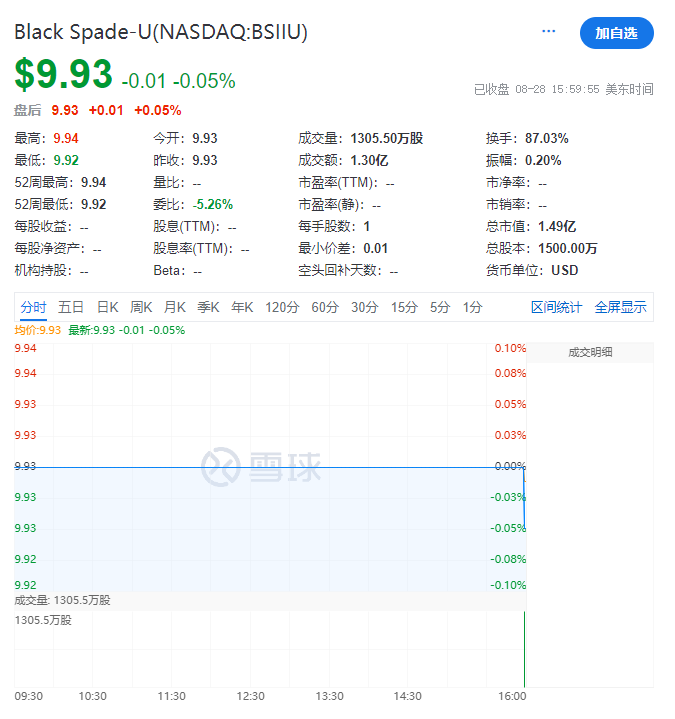Open the 季K quarterly chart tab
The height and width of the screenshot is (719, 675).
click(208, 307)
